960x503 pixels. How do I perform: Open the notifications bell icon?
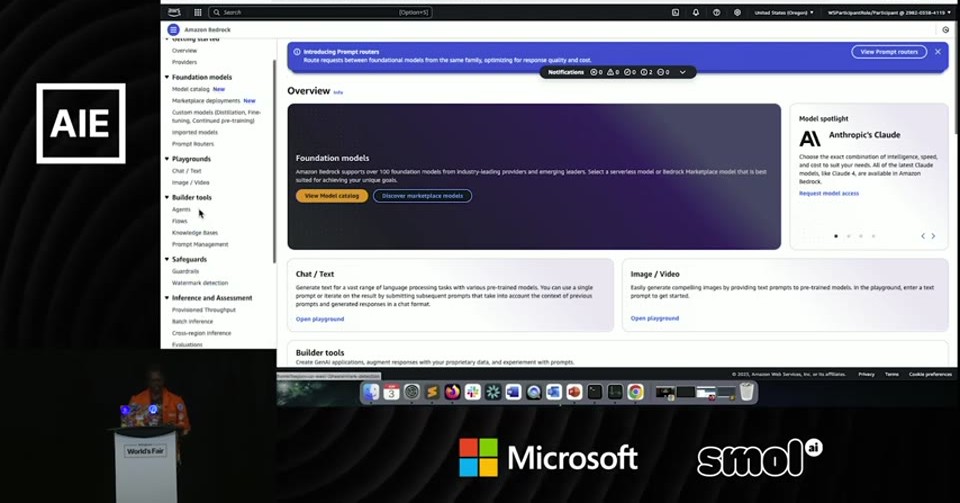tap(696, 12)
